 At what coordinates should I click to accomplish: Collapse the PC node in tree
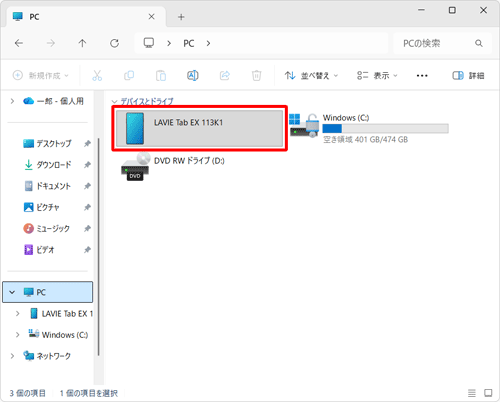(12, 292)
